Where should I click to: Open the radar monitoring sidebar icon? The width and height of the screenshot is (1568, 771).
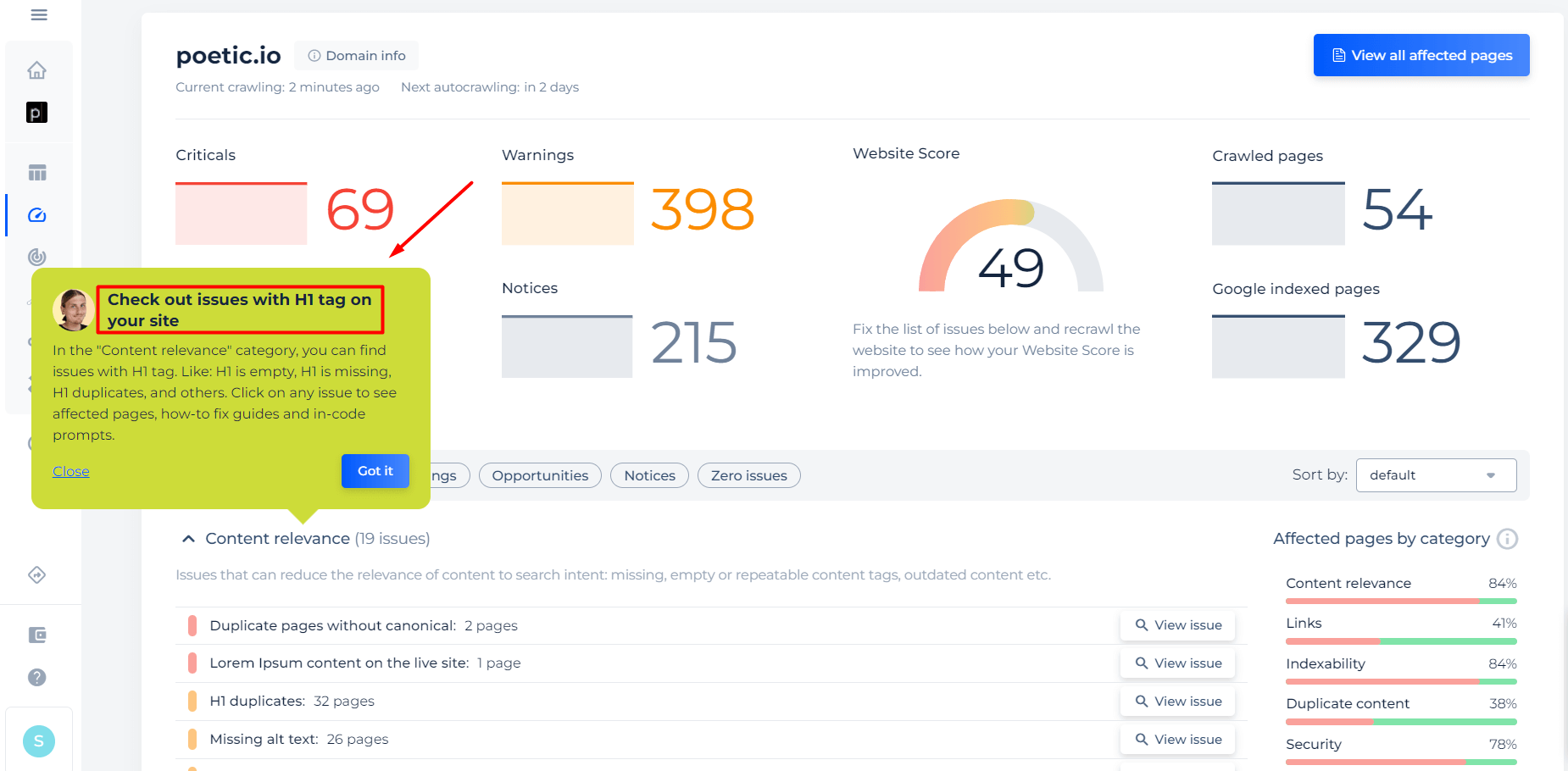pyautogui.click(x=37, y=257)
